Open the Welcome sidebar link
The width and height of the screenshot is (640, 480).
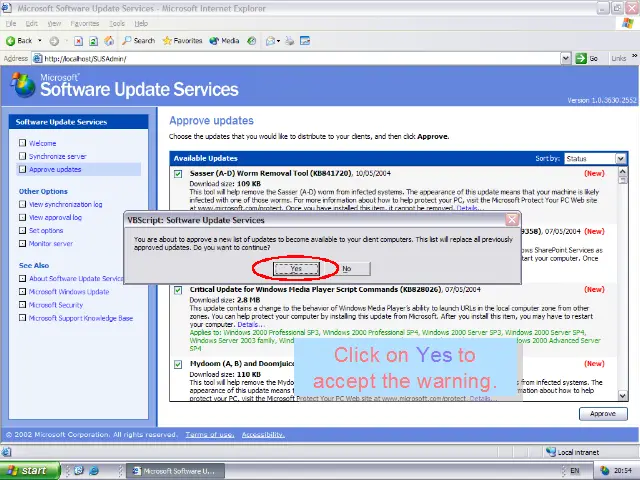(42, 143)
